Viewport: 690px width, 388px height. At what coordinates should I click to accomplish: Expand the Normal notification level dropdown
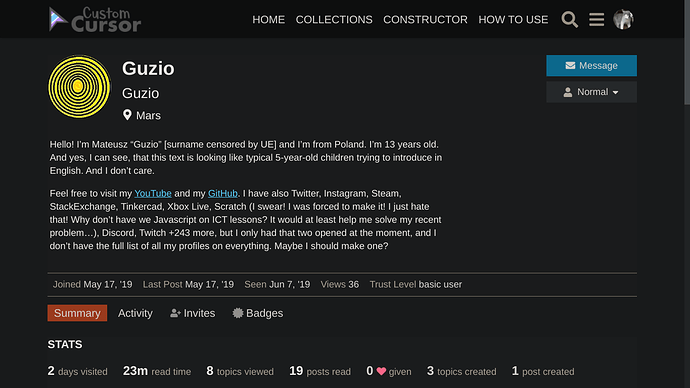coord(591,92)
